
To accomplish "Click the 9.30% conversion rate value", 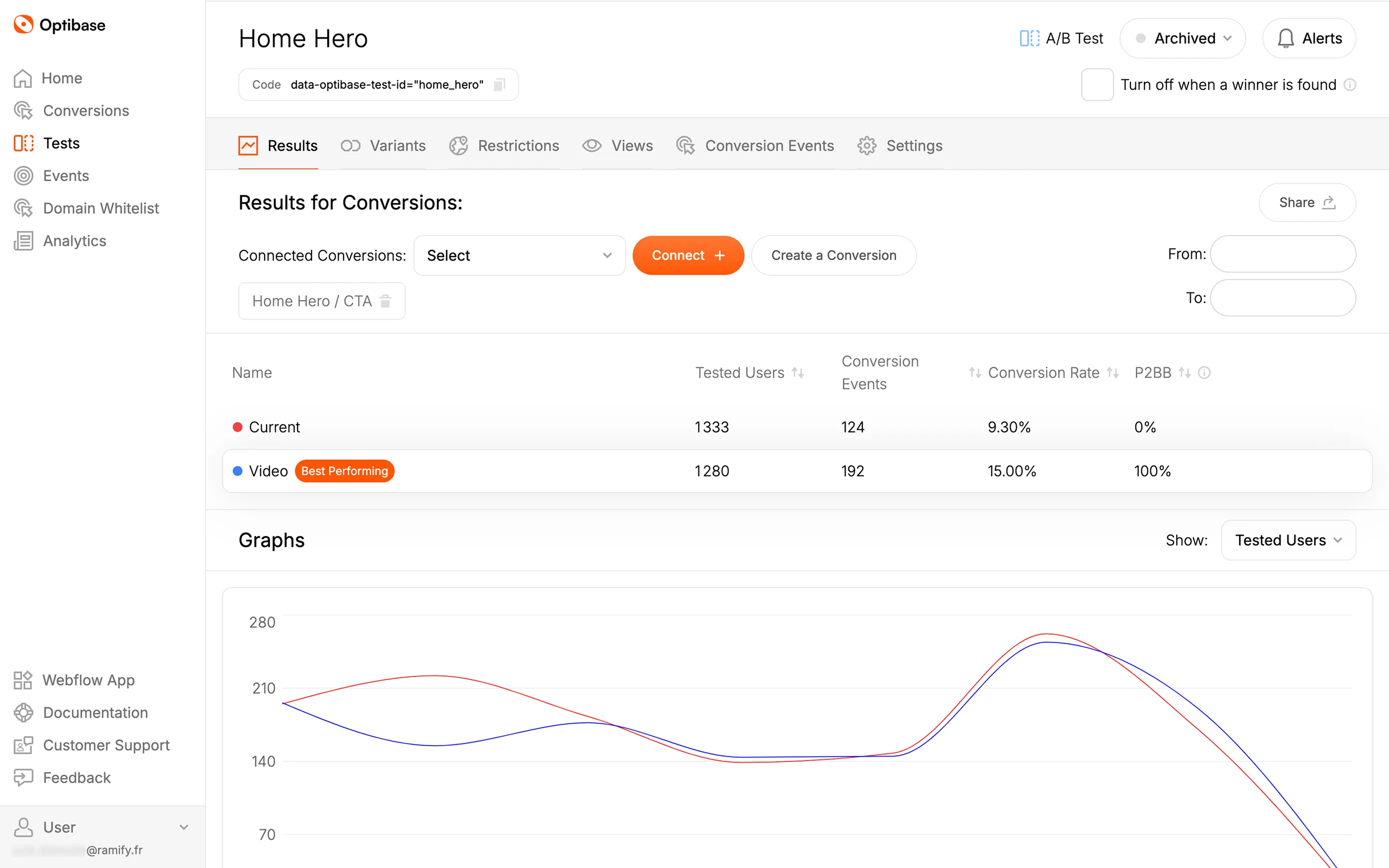I will 1009,427.
